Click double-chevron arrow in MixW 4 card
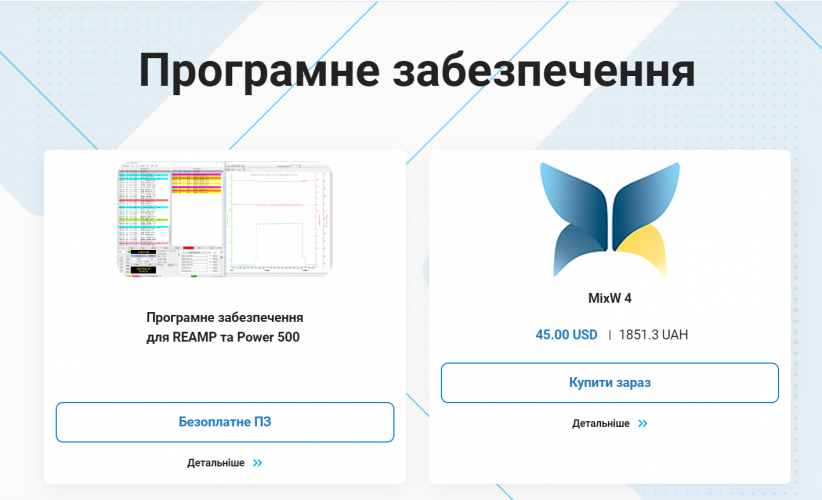The height and width of the screenshot is (500, 822). point(643,423)
